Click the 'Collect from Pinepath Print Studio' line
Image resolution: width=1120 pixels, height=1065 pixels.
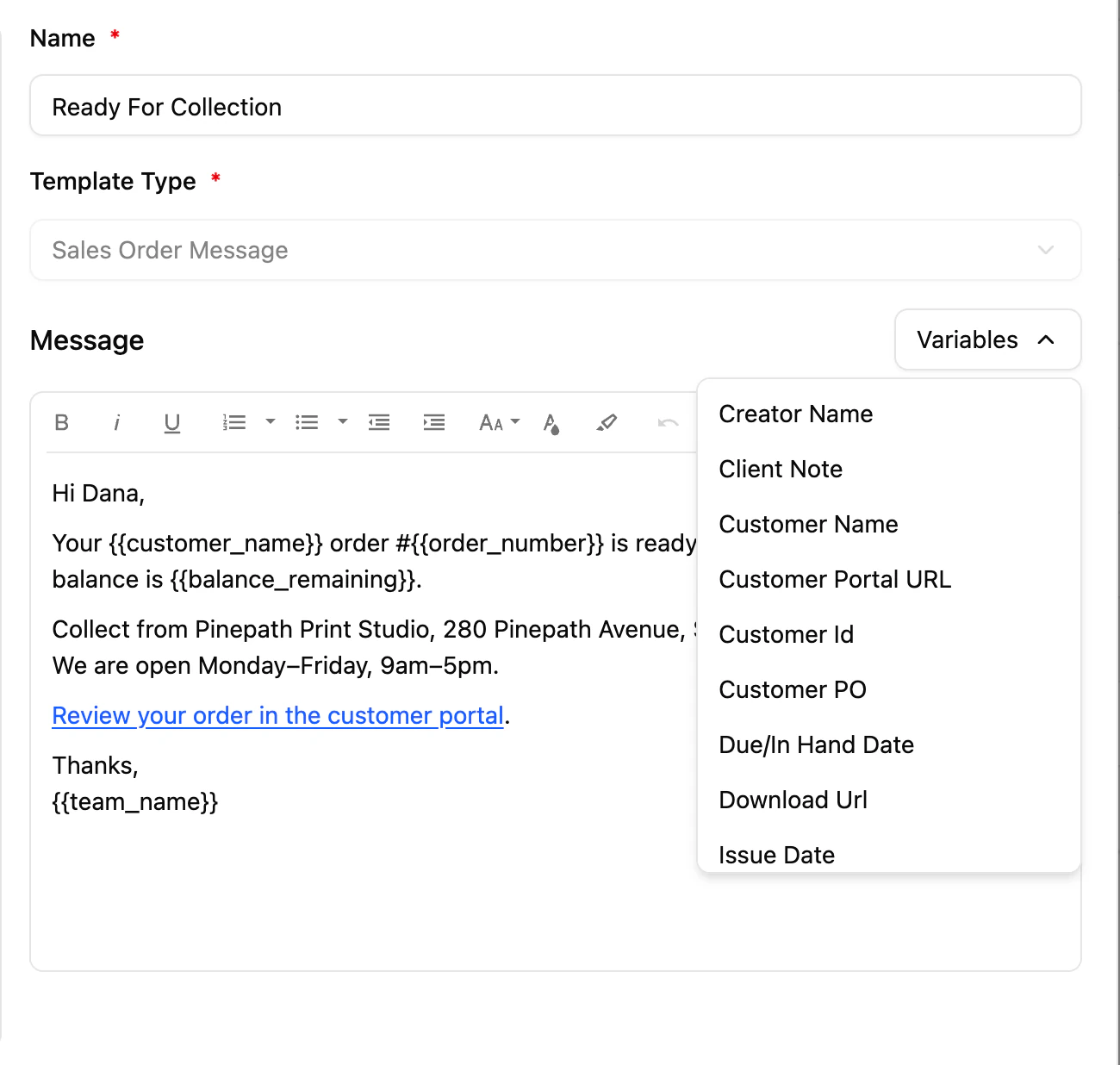coord(374,630)
